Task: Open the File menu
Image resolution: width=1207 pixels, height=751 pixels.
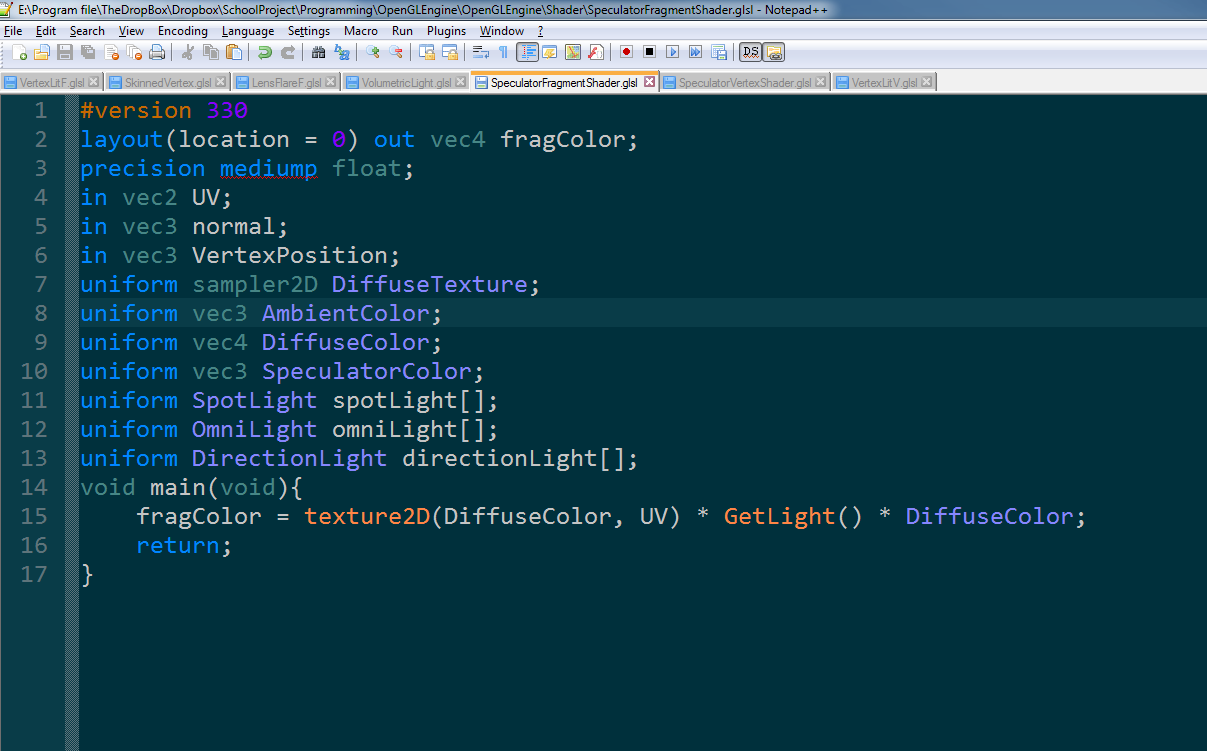Action: pyautogui.click(x=13, y=31)
